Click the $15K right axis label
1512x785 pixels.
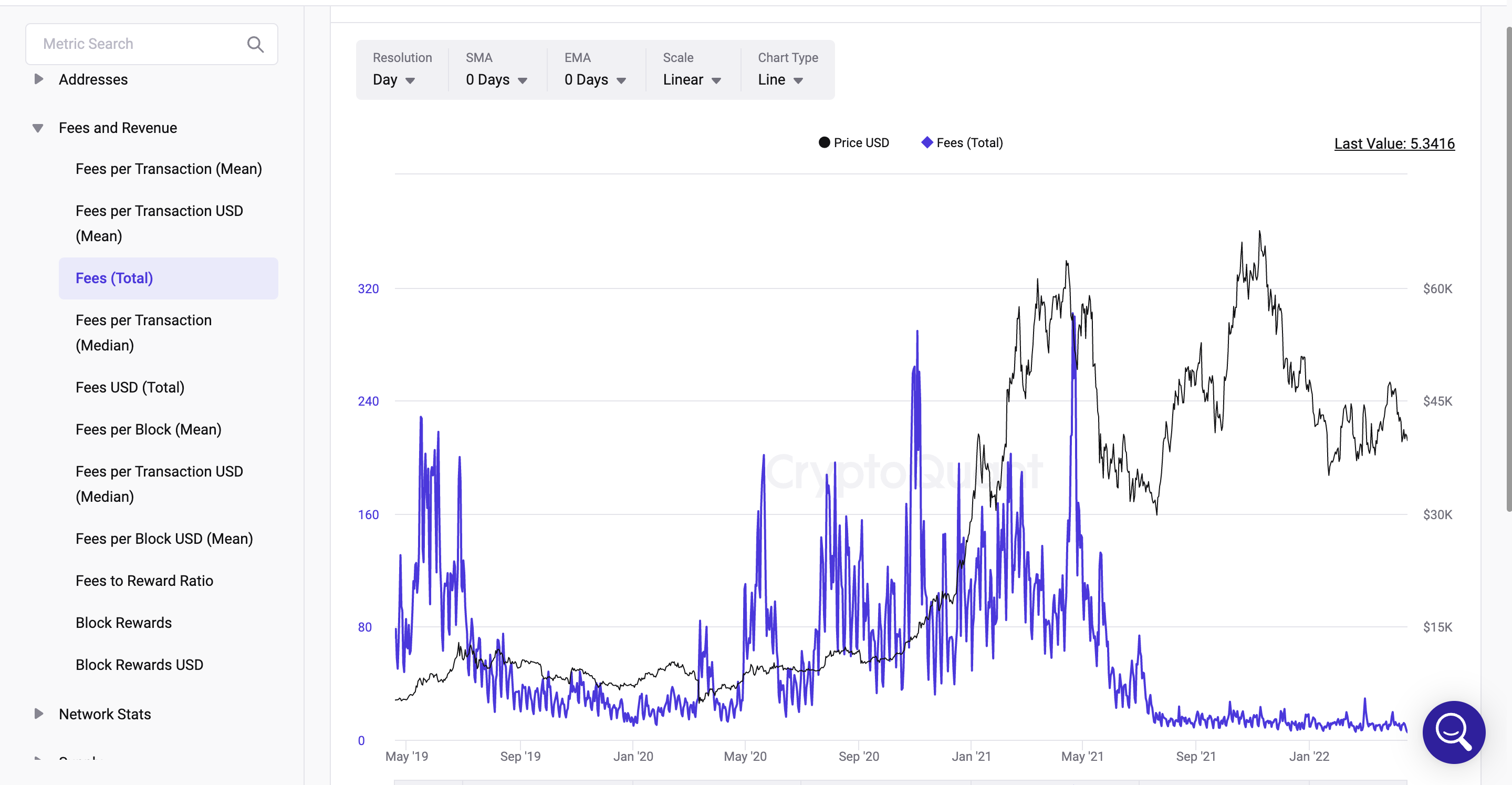[1437, 627]
